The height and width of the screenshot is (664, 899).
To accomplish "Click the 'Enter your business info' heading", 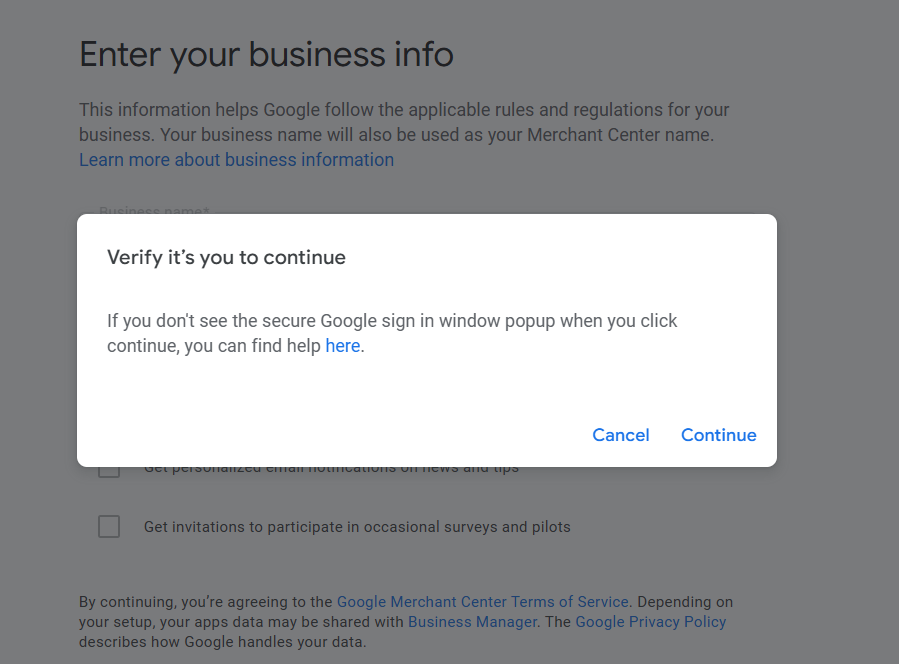I will [266, 54].
